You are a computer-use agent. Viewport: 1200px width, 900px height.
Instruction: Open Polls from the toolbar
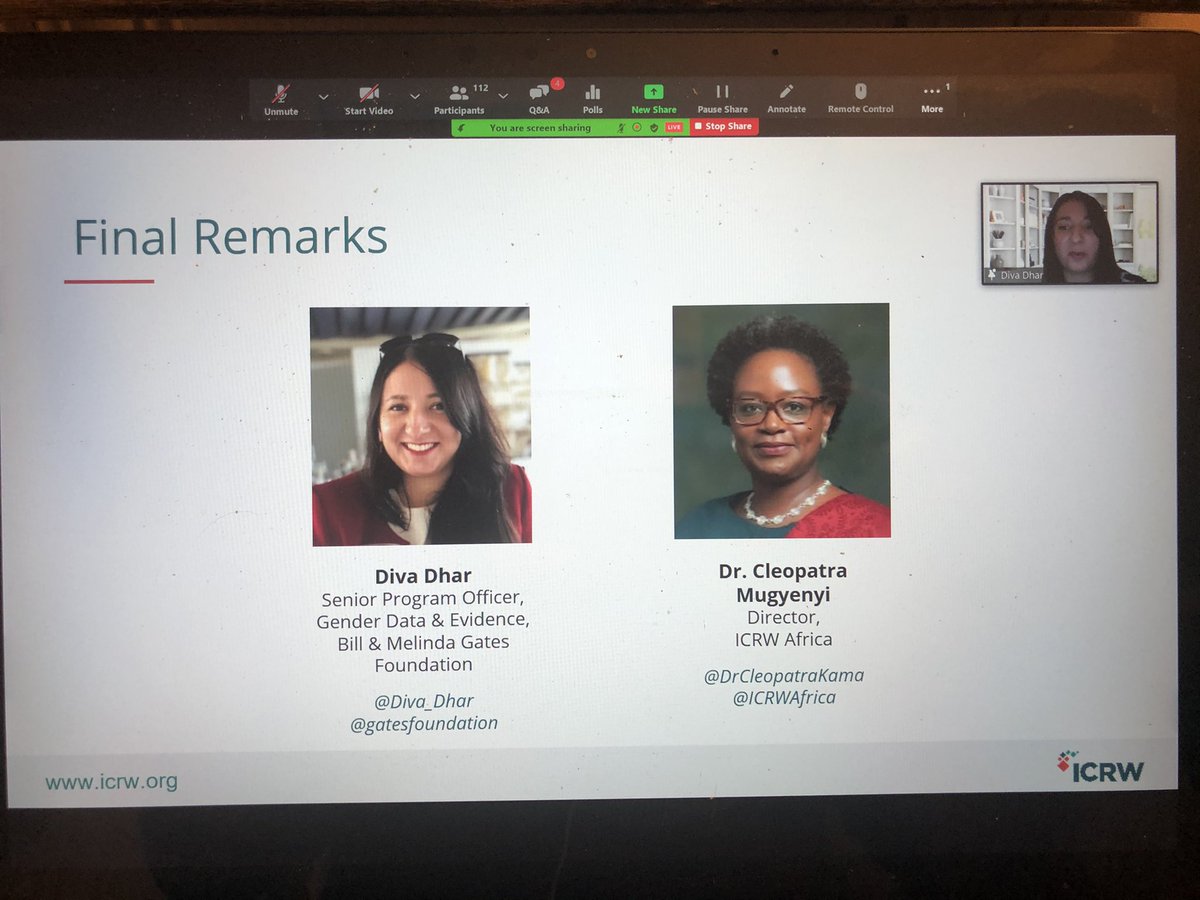(593, 99)
